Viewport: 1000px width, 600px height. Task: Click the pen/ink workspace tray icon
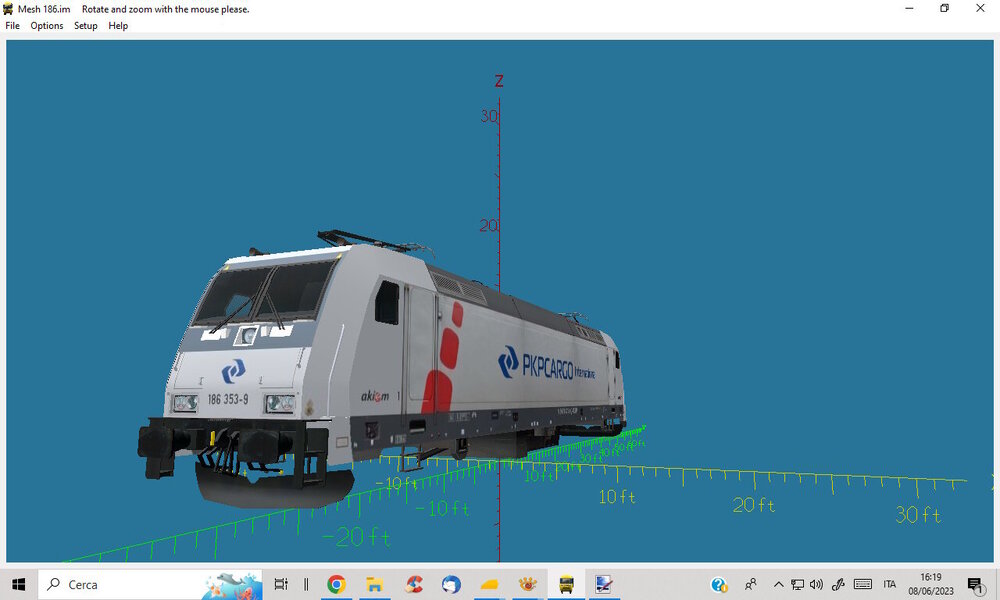838,584
